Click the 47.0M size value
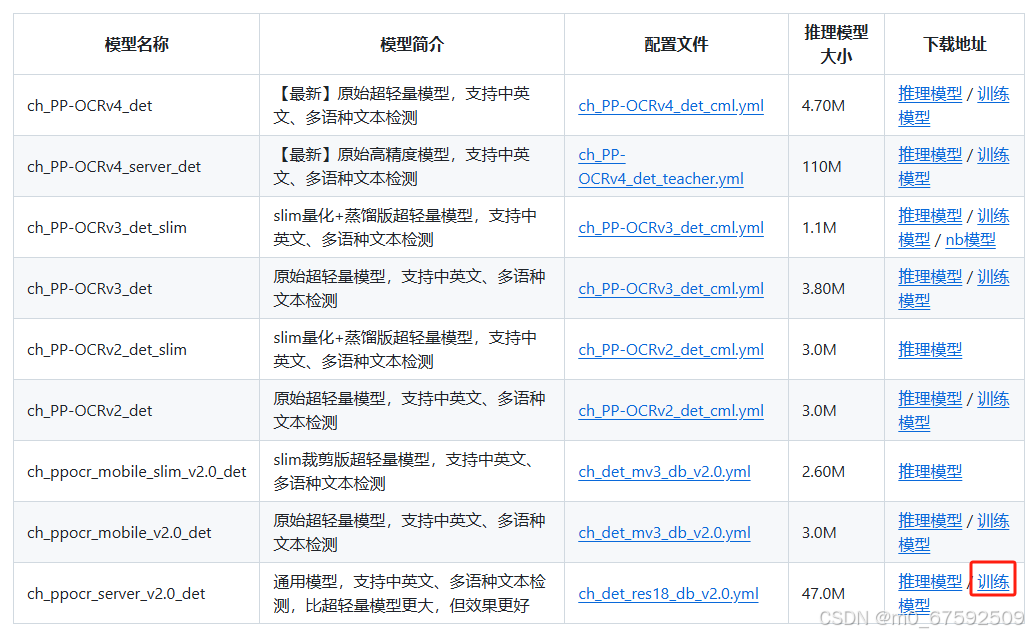1028x636 pixels. (823, 593)
